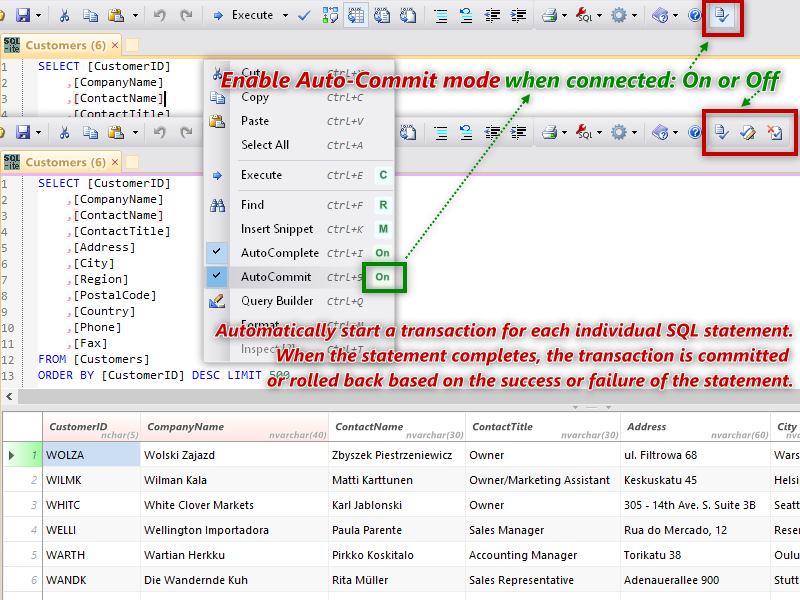Viewport: 800px width, 600px height.
Task: Click Undo arrow in the upper toolbar
Action: click(160, 15)
